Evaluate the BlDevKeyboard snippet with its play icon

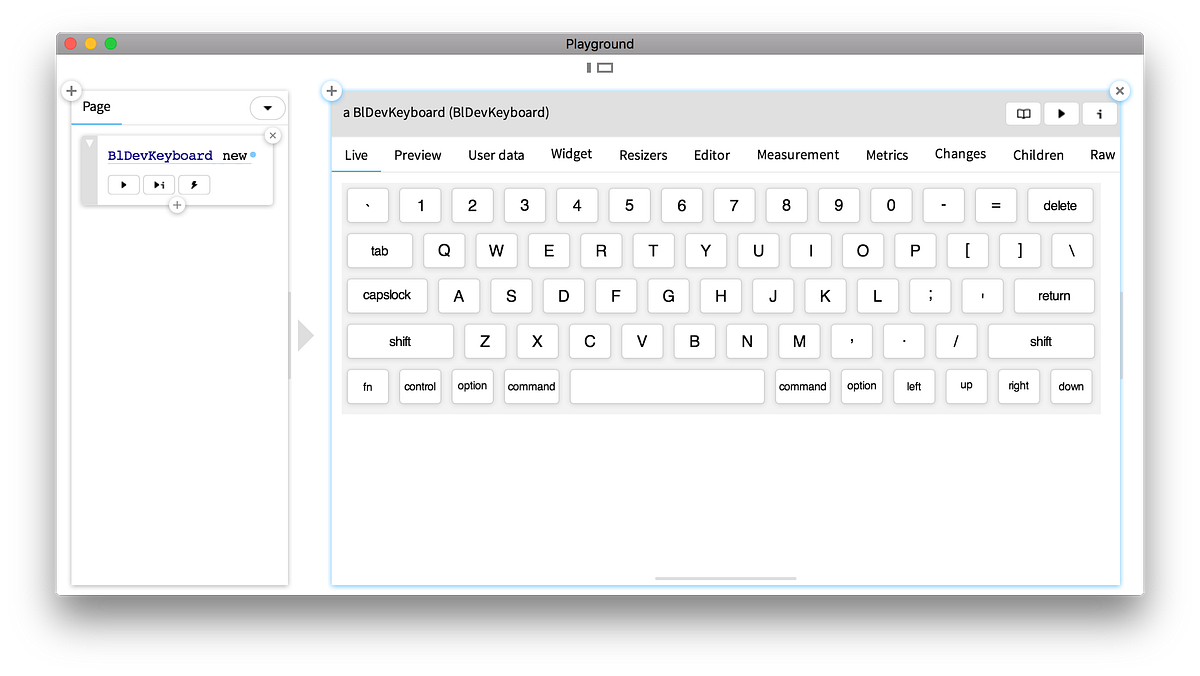123,184
